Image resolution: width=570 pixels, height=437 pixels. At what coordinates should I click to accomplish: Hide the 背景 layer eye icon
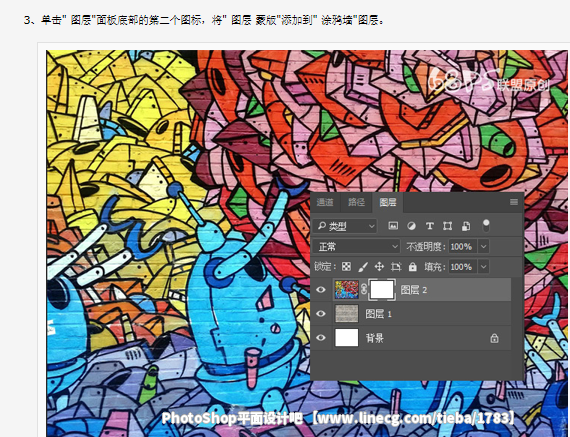pyautogui.click(x=320, y=337)
